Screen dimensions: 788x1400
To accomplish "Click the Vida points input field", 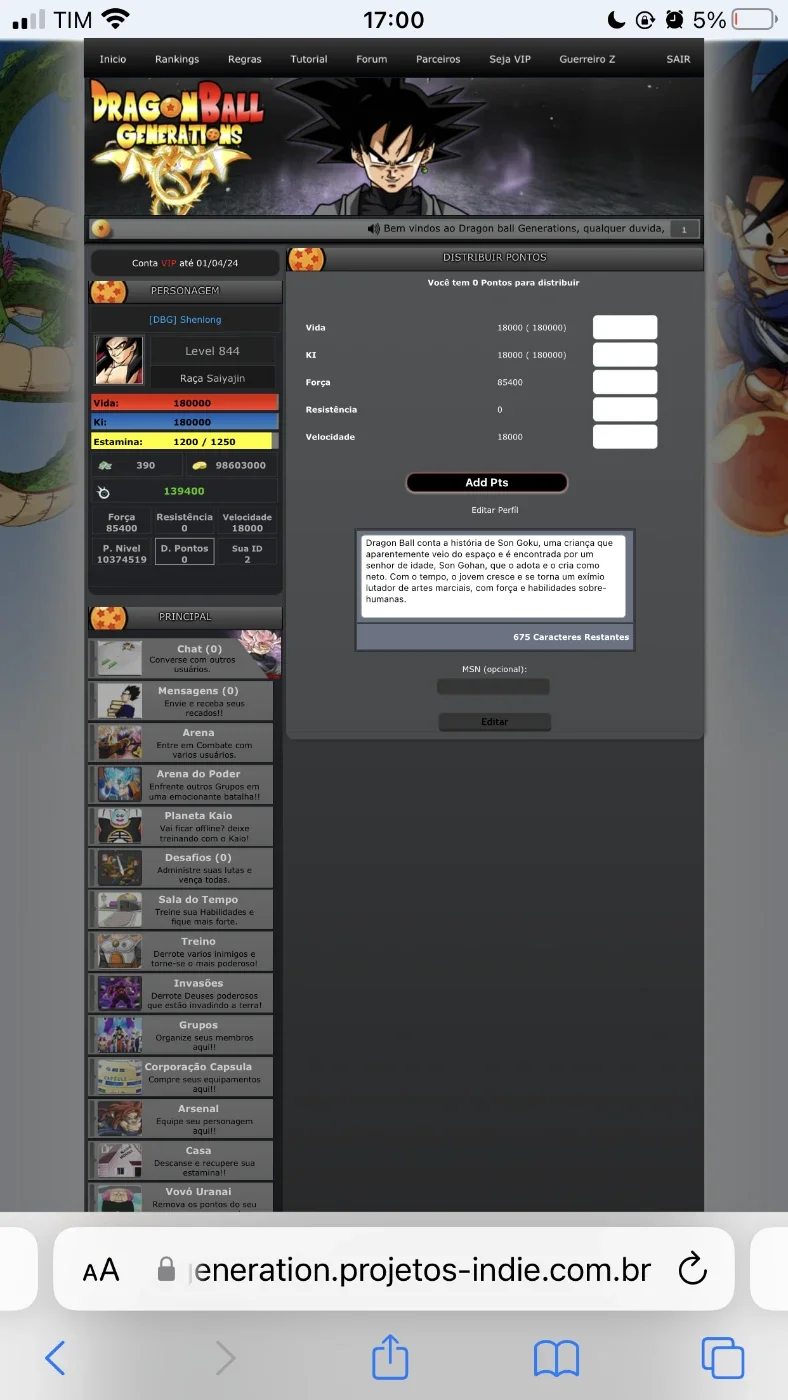I will (625, 327).
